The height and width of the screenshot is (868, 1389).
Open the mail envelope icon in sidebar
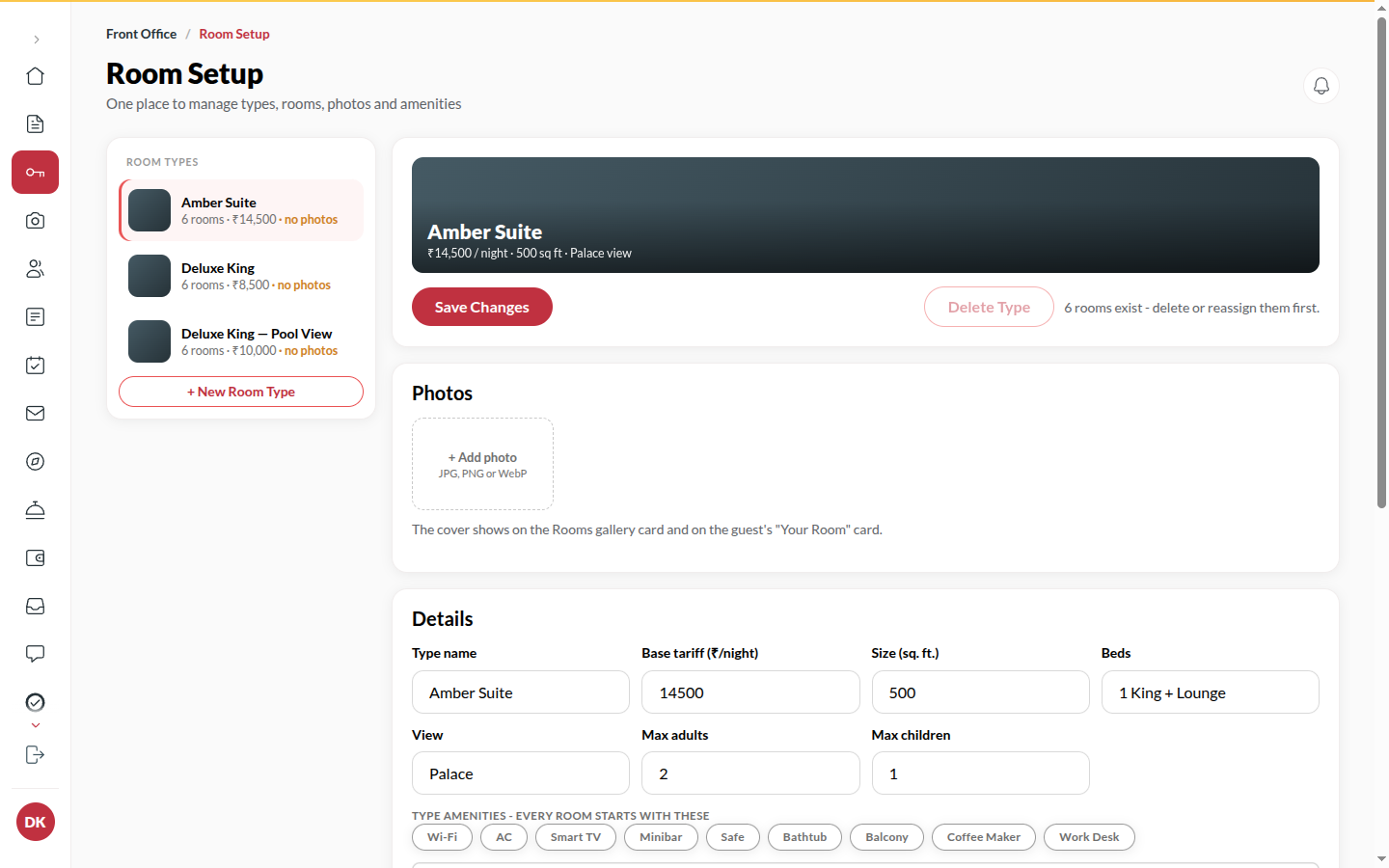[x=36, y=414]
